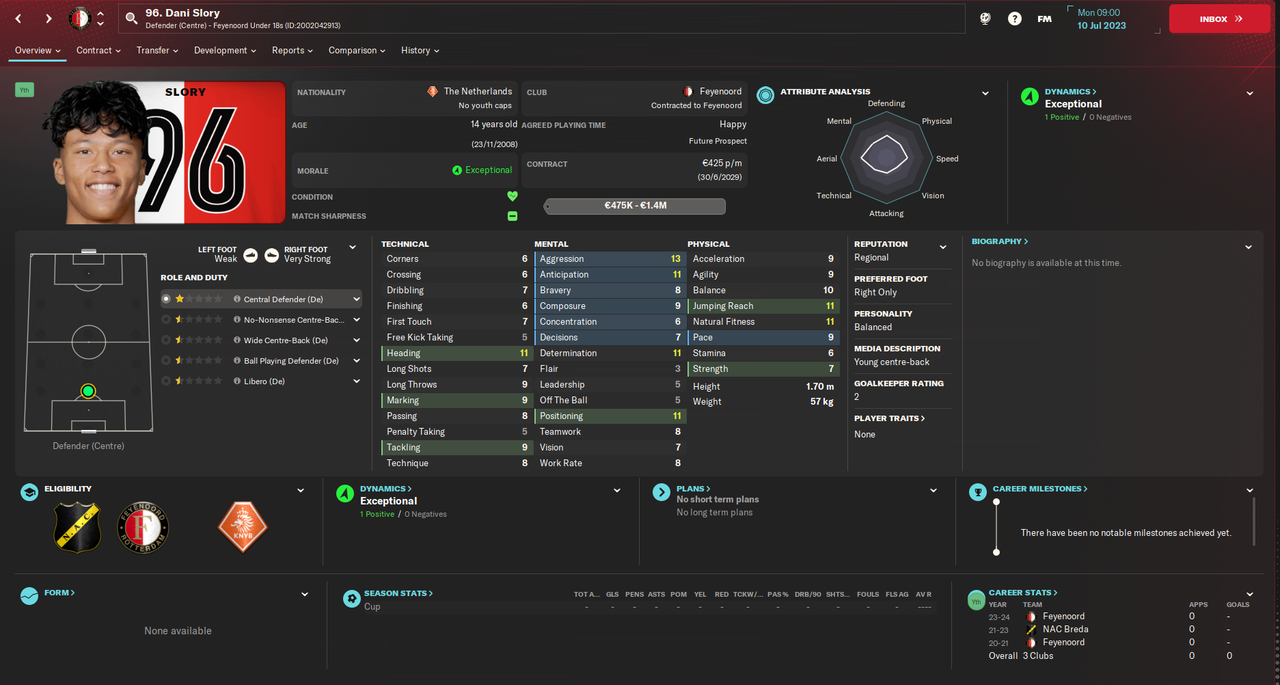The width and height of the screenshot is (1280, 685).
Task: Select No-Nonsense Centre-Back radio button
Action: 166,319
